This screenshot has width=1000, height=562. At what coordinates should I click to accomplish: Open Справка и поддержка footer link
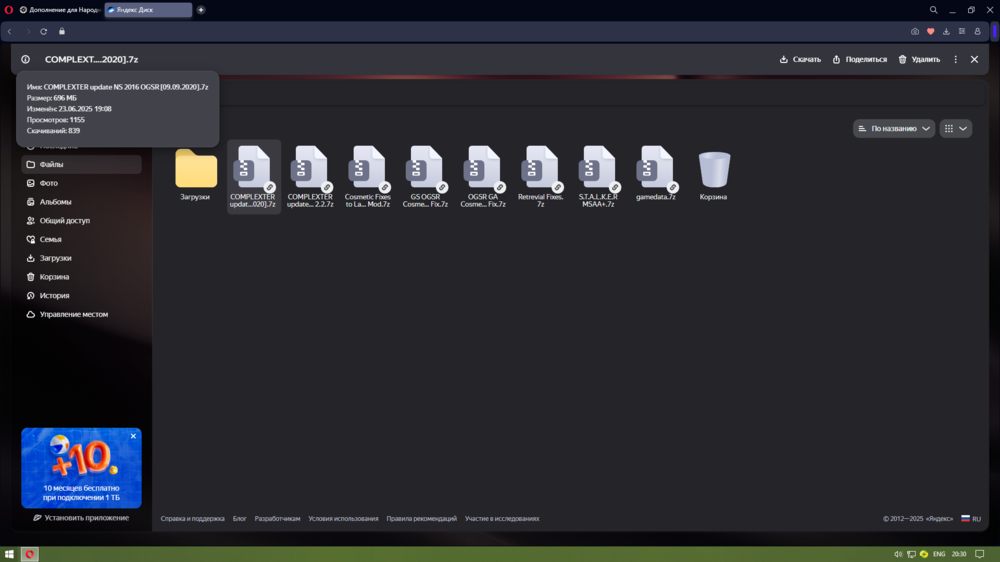193,519
